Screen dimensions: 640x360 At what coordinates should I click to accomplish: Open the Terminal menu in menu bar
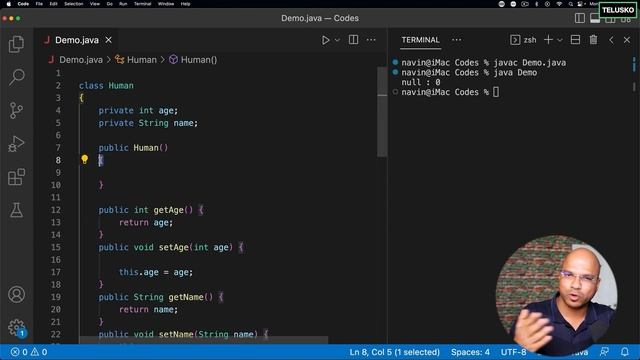tap(142, 4)
